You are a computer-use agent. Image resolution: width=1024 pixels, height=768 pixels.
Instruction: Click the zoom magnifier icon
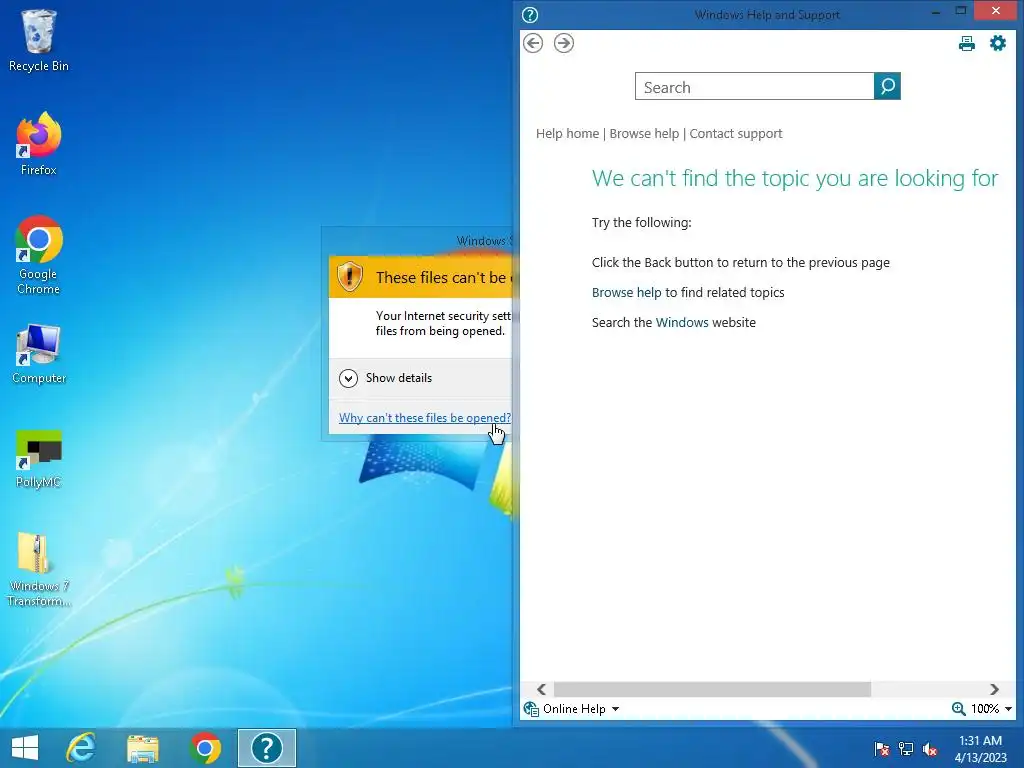[x=958, y=709]
